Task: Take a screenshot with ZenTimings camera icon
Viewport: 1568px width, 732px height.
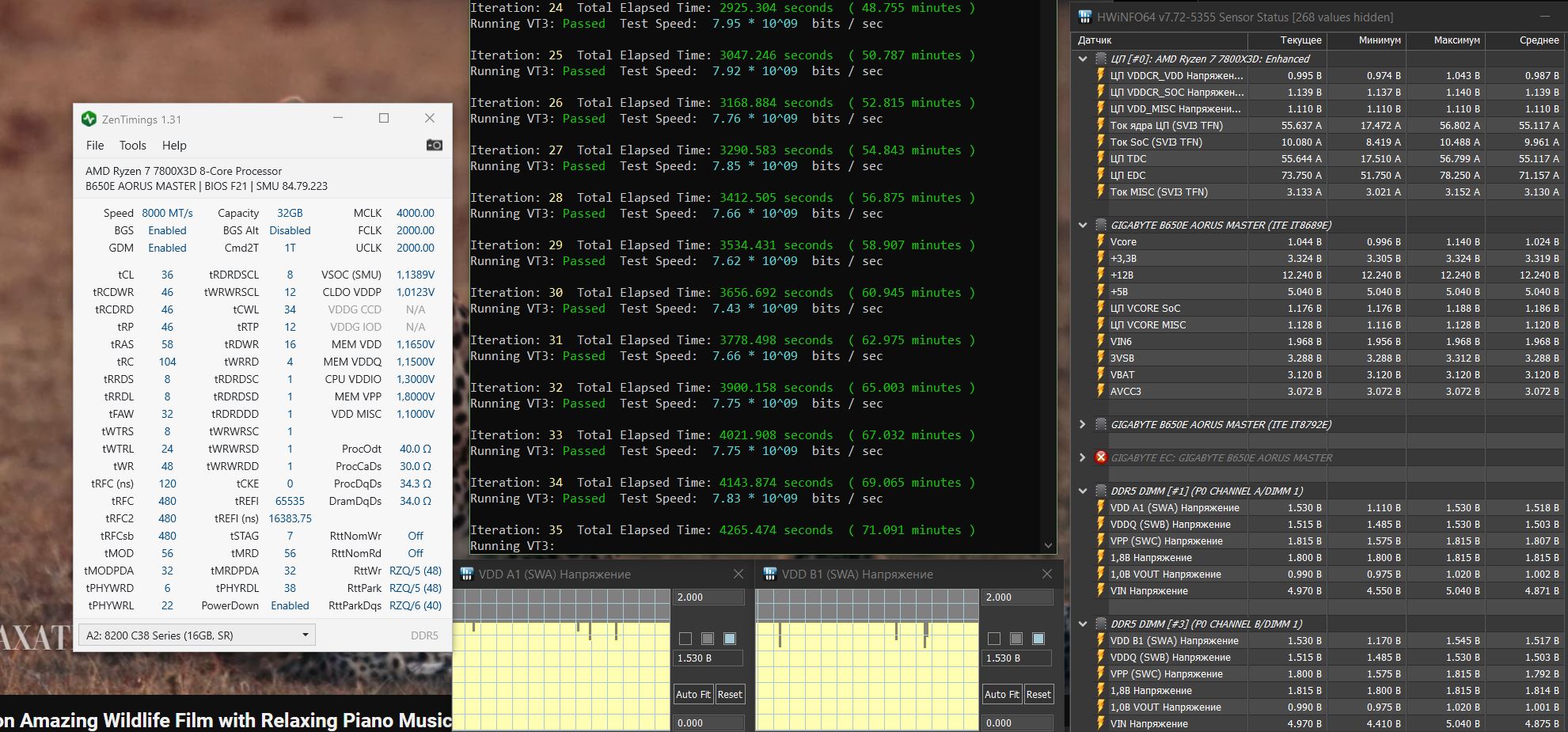Action: (434, 145)
